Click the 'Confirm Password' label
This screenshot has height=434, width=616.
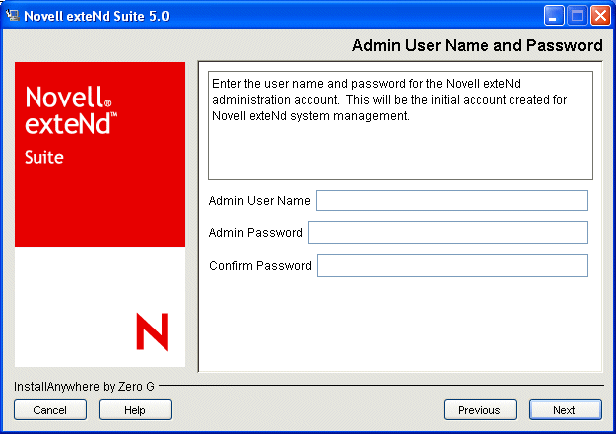(x=260, y=266)
